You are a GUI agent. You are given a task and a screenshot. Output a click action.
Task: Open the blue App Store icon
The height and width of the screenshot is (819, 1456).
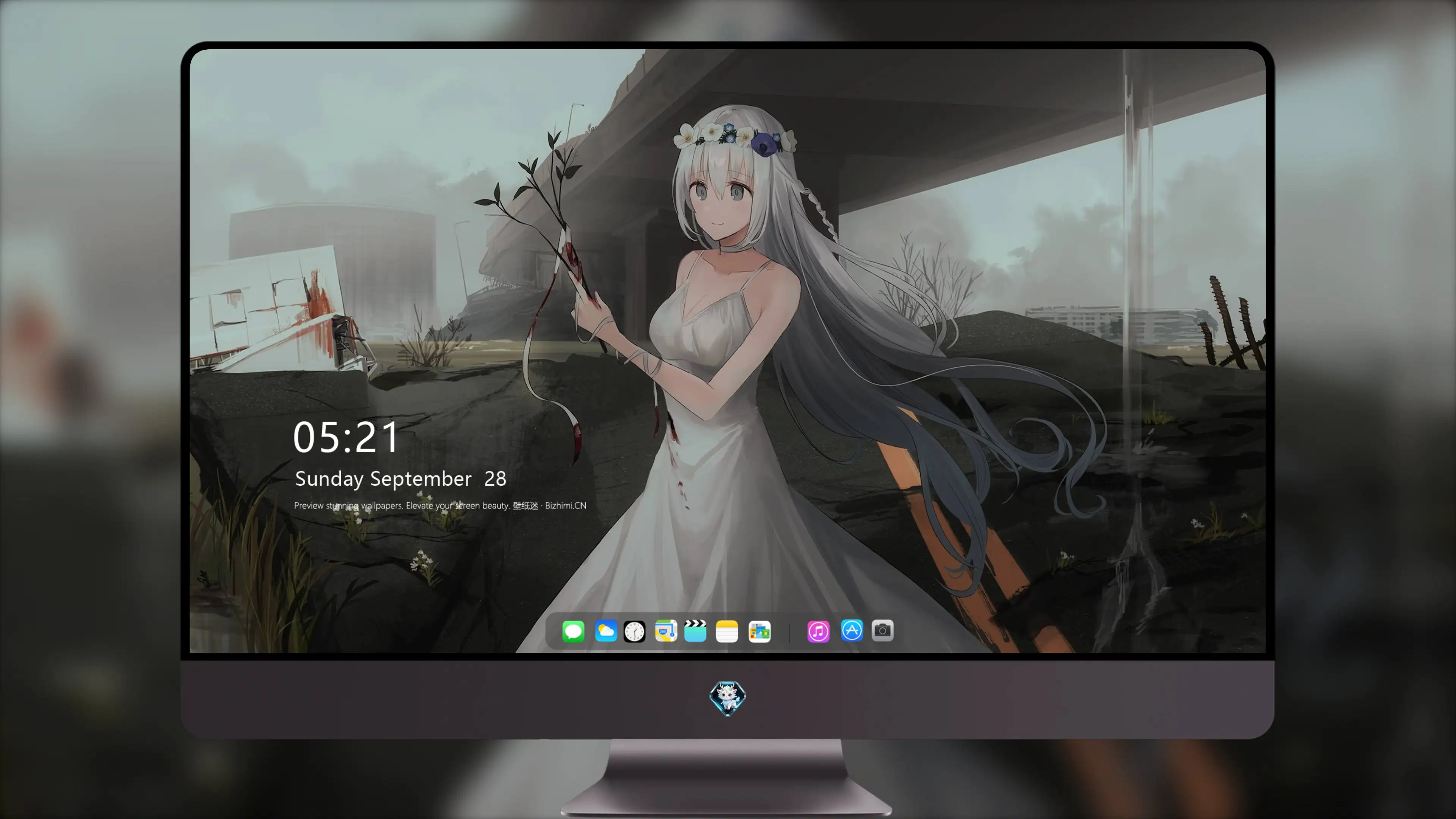(852, 630)
